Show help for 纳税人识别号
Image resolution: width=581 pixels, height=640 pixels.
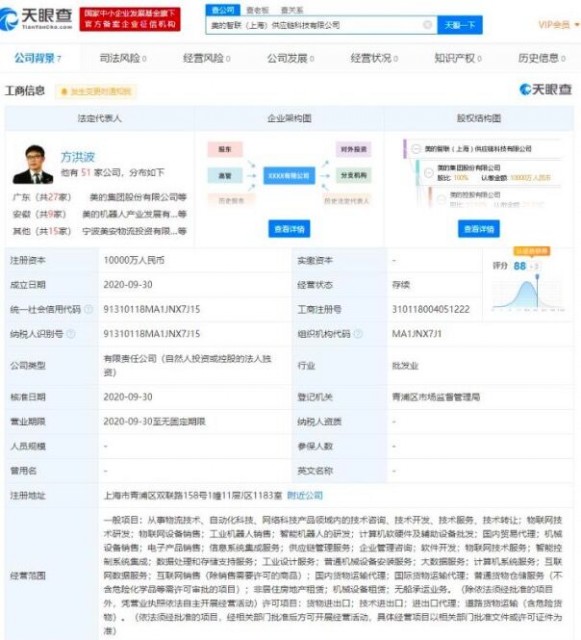(x=71, y=334)
